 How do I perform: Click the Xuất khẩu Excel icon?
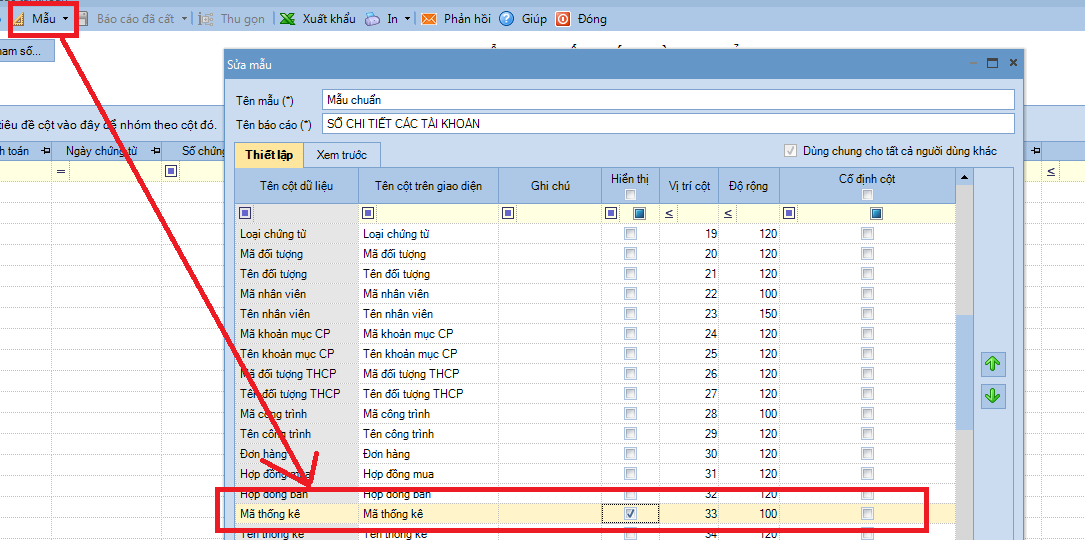pyautogui.click(x=288, y=19)
